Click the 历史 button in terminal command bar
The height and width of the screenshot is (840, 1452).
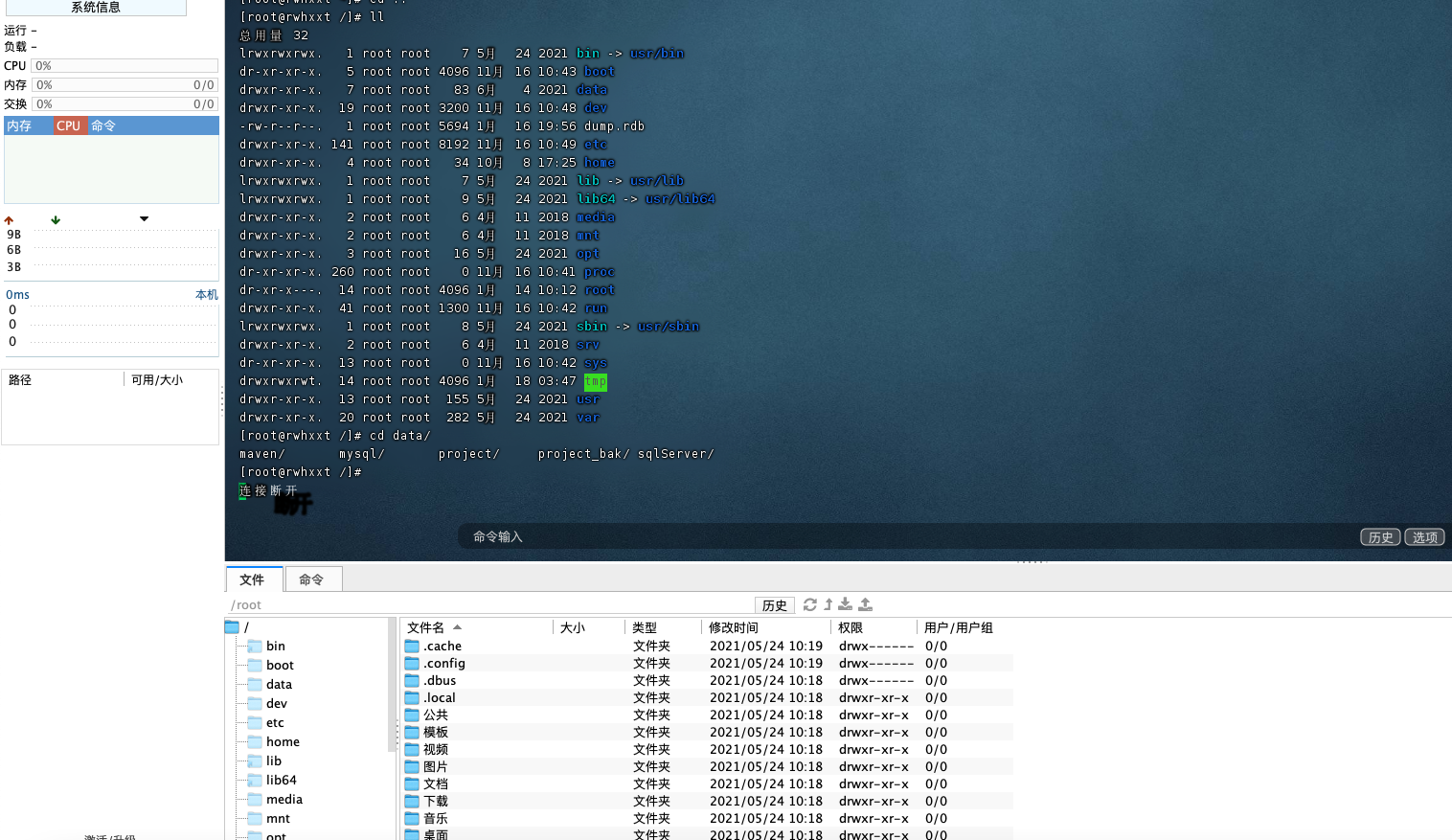[1380, 537]
